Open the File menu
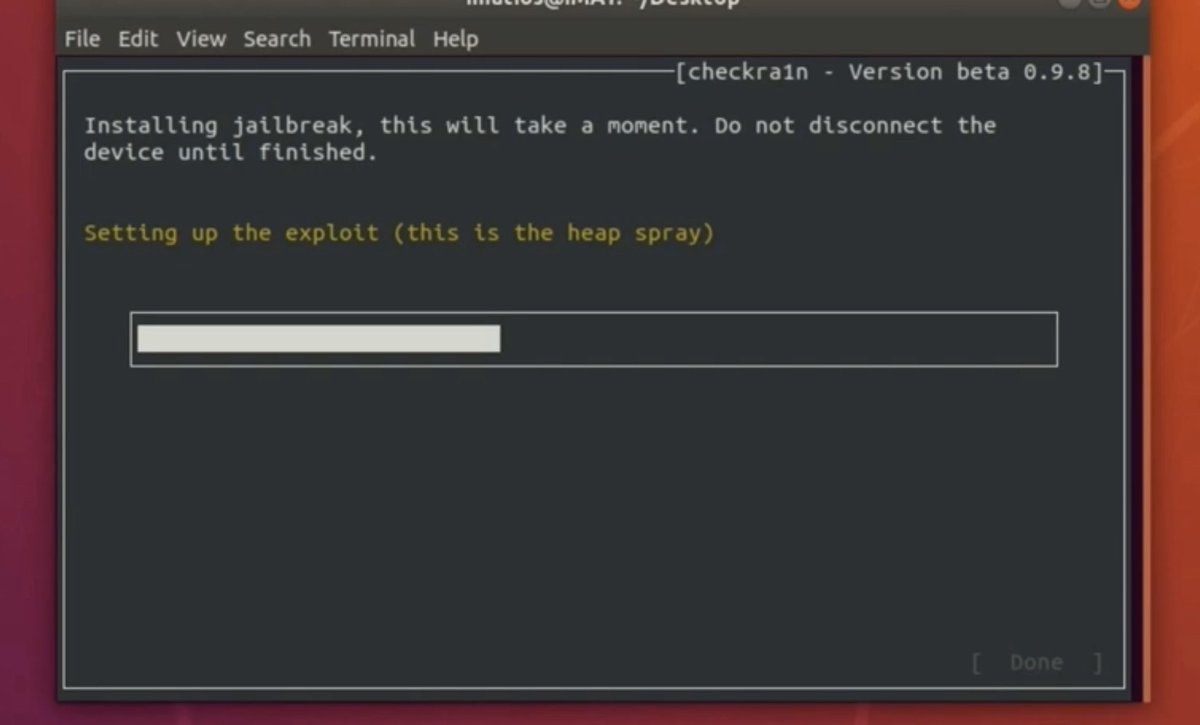Screen dimensions: 1200x725 coord(82,39)
